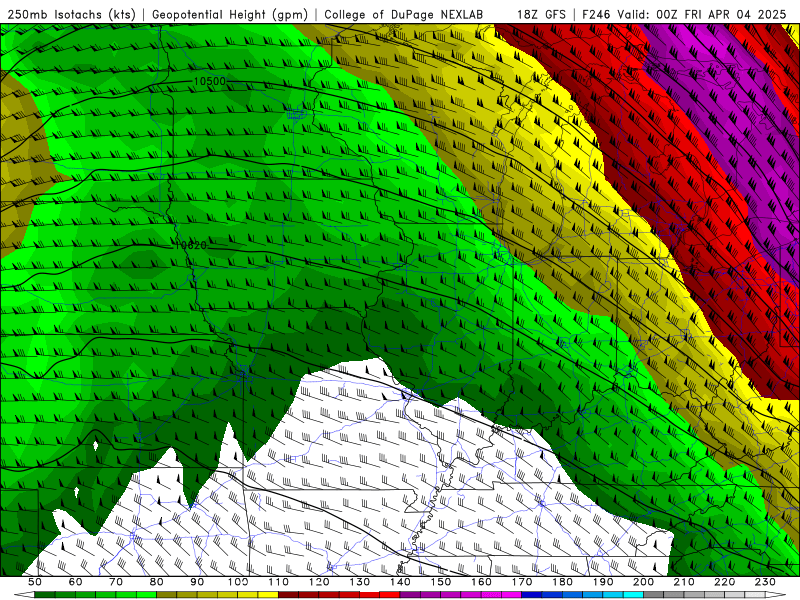This screenshot has height=600, width=800.
Task: Select the dark gray swatch just after 200
Action: [x=654, y=594]
